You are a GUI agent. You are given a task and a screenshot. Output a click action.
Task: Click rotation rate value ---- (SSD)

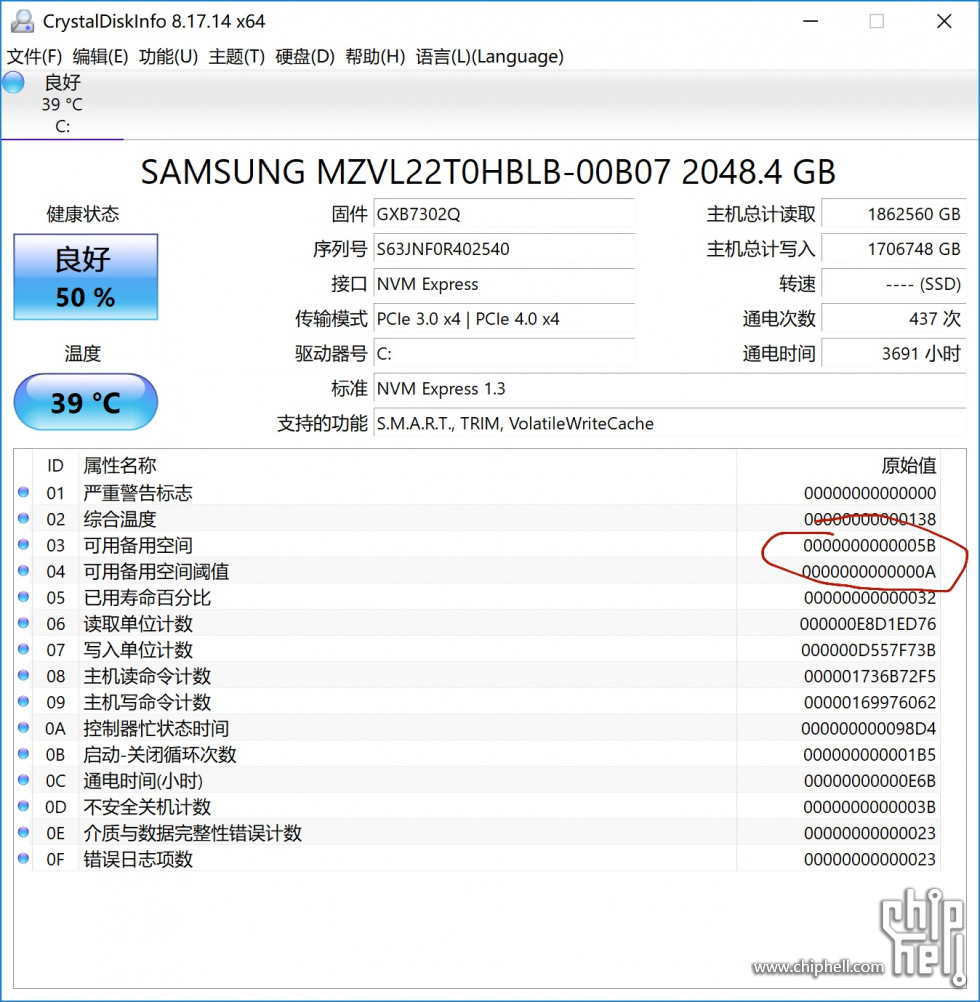tap(894, 284)
